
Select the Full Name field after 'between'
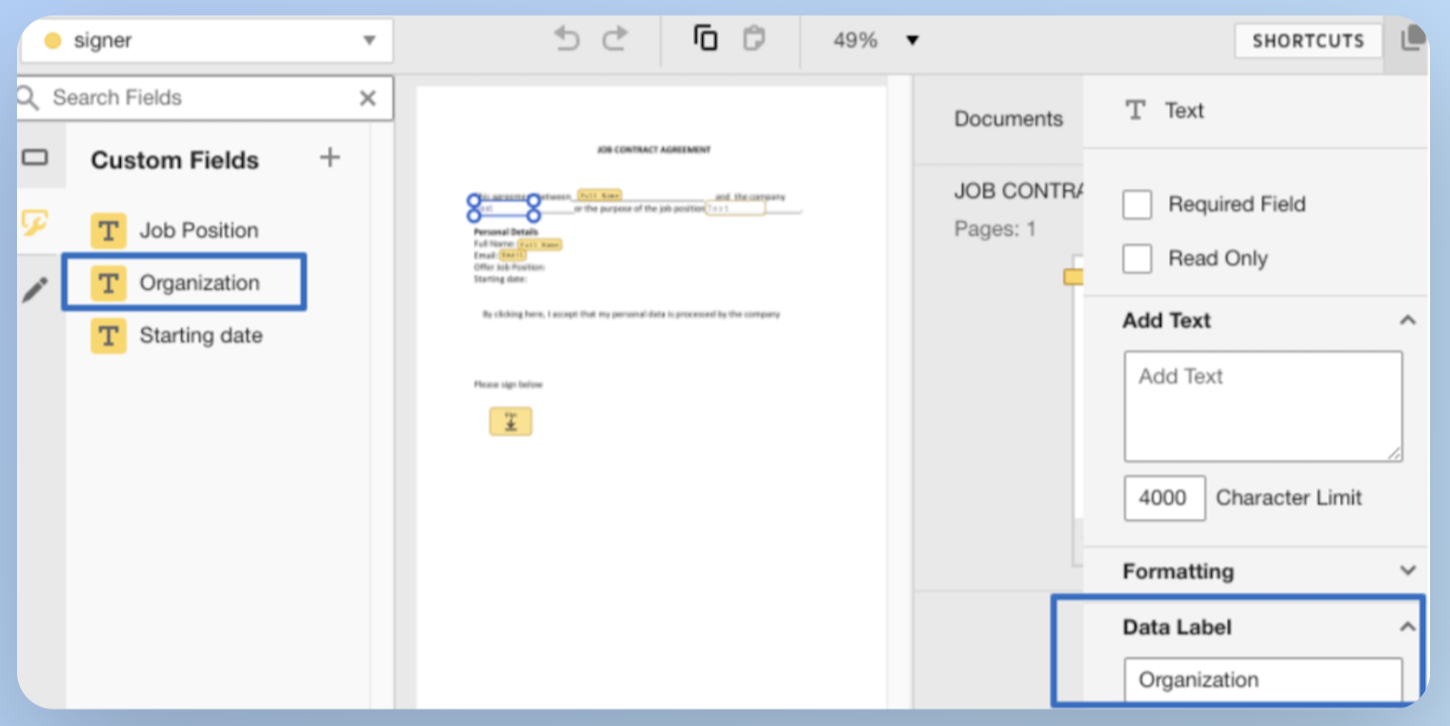(x=599, y=195)
